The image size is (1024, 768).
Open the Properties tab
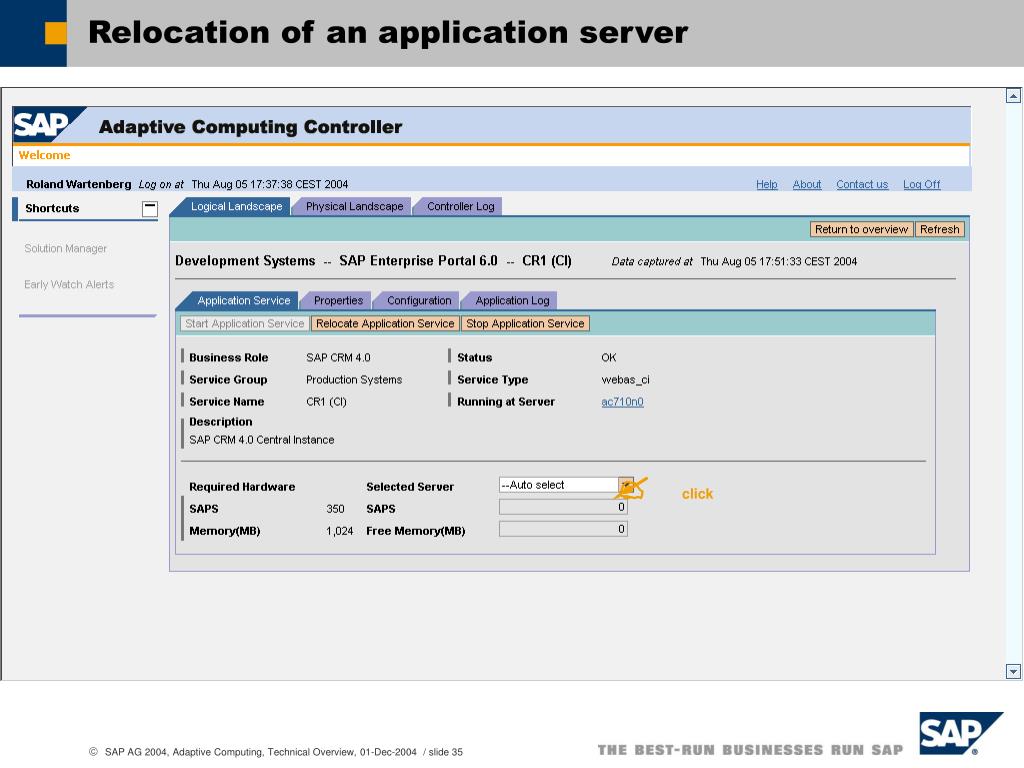[338, 300]
